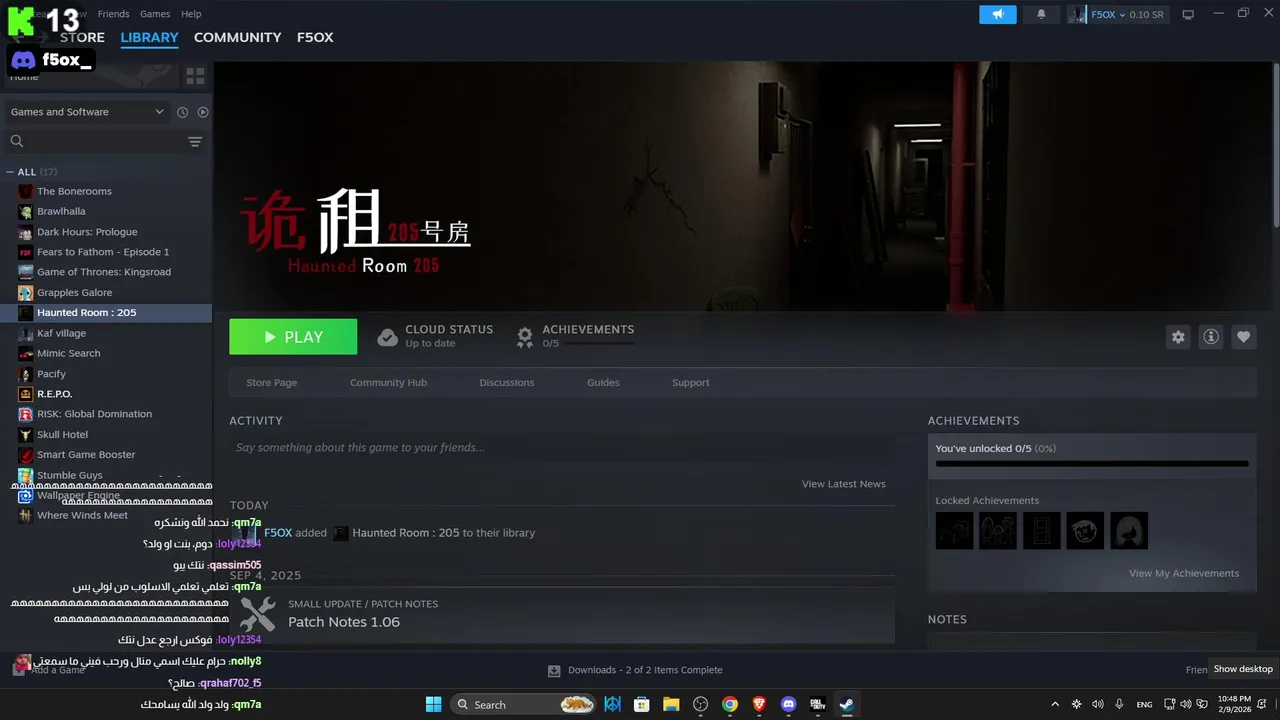Open Brave browser from taskbar
This screenshot has height=720, width=1280.
pyautogui.click(x=759, y=704)
